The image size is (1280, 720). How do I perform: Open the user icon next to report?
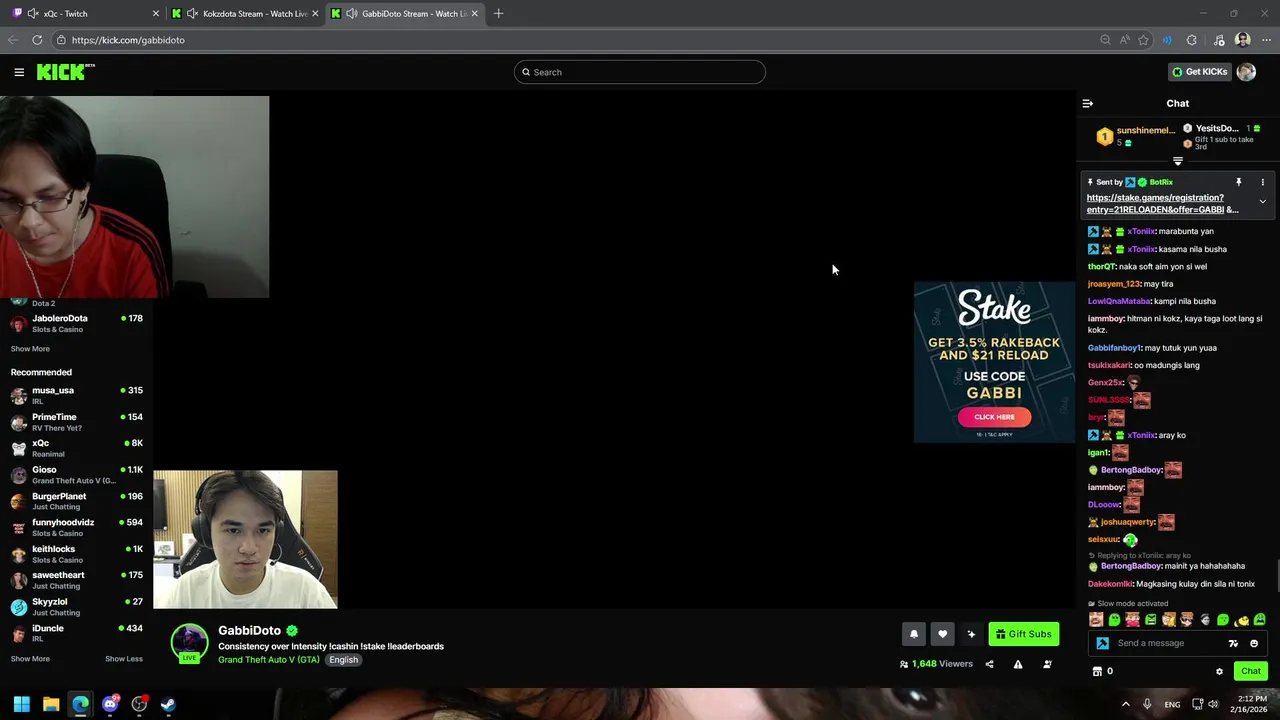[x=1047, y=664]
